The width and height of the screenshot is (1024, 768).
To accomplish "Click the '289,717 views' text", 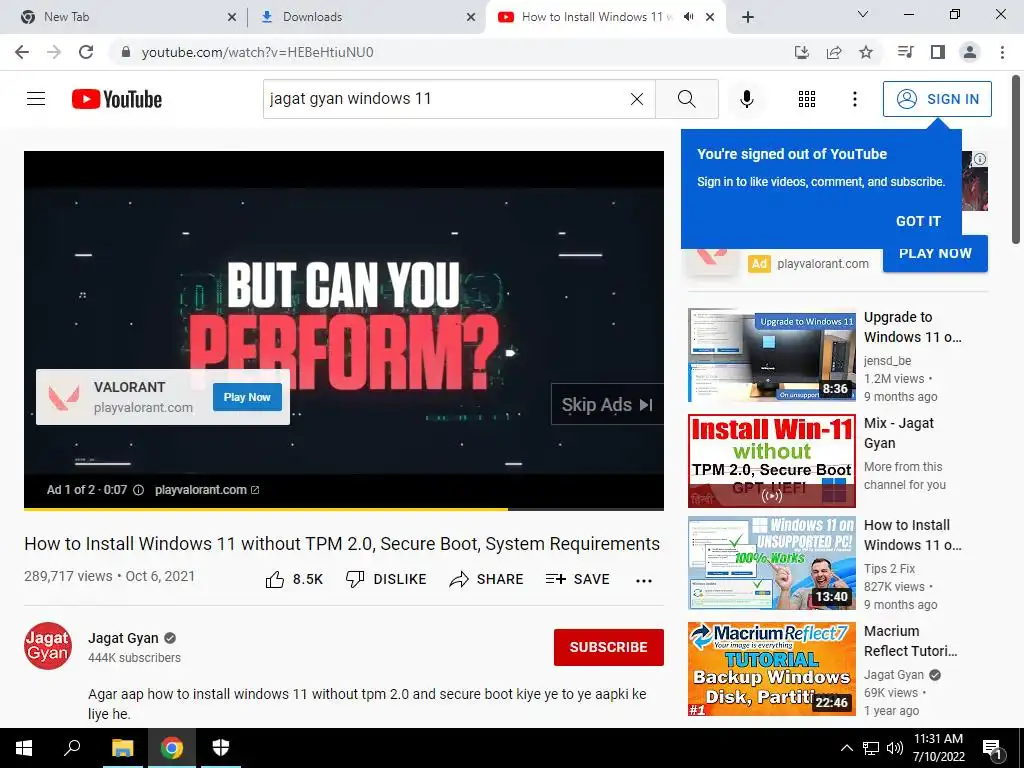I will (69, 576).
